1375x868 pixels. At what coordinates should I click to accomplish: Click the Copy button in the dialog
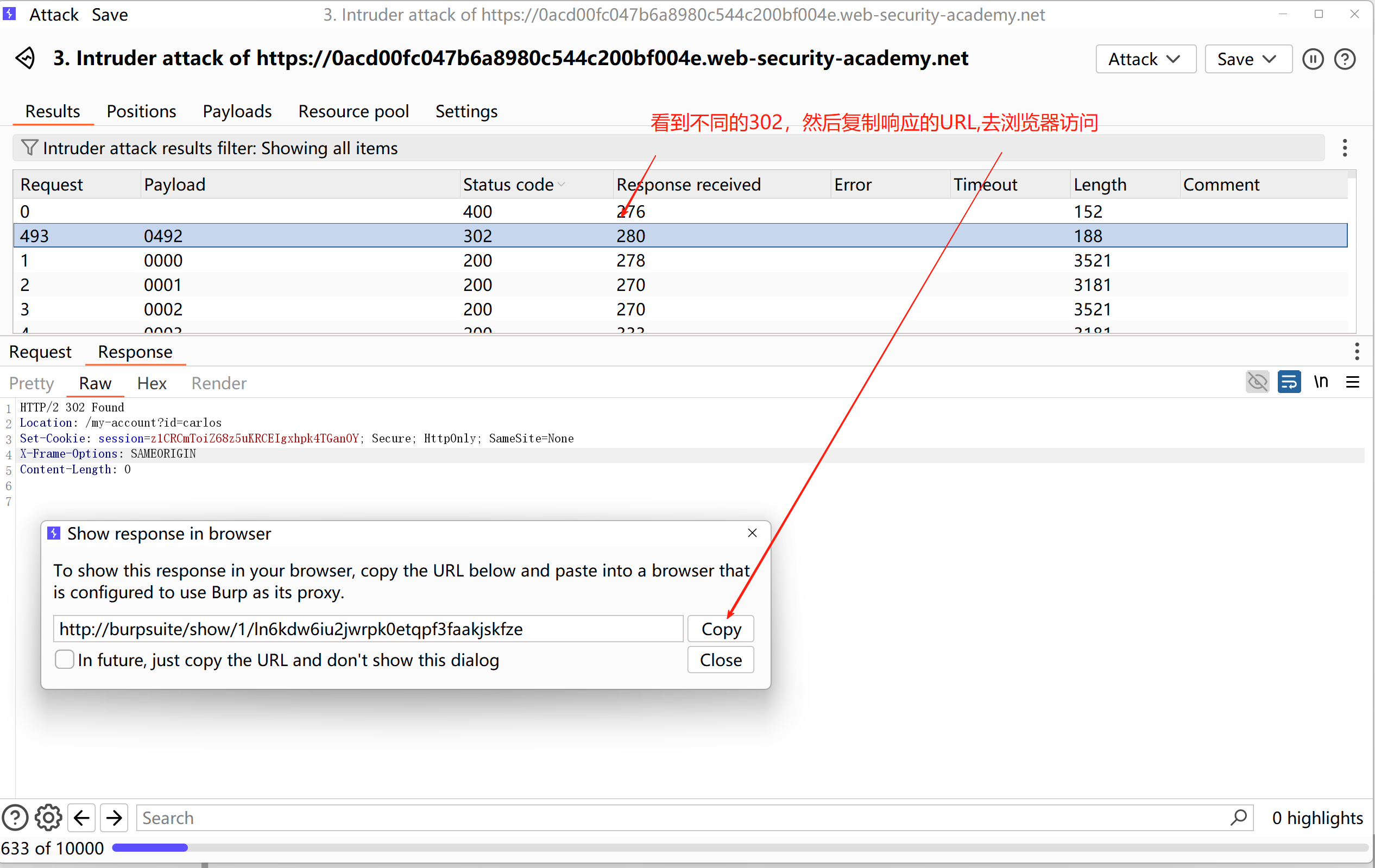[721, 629]
